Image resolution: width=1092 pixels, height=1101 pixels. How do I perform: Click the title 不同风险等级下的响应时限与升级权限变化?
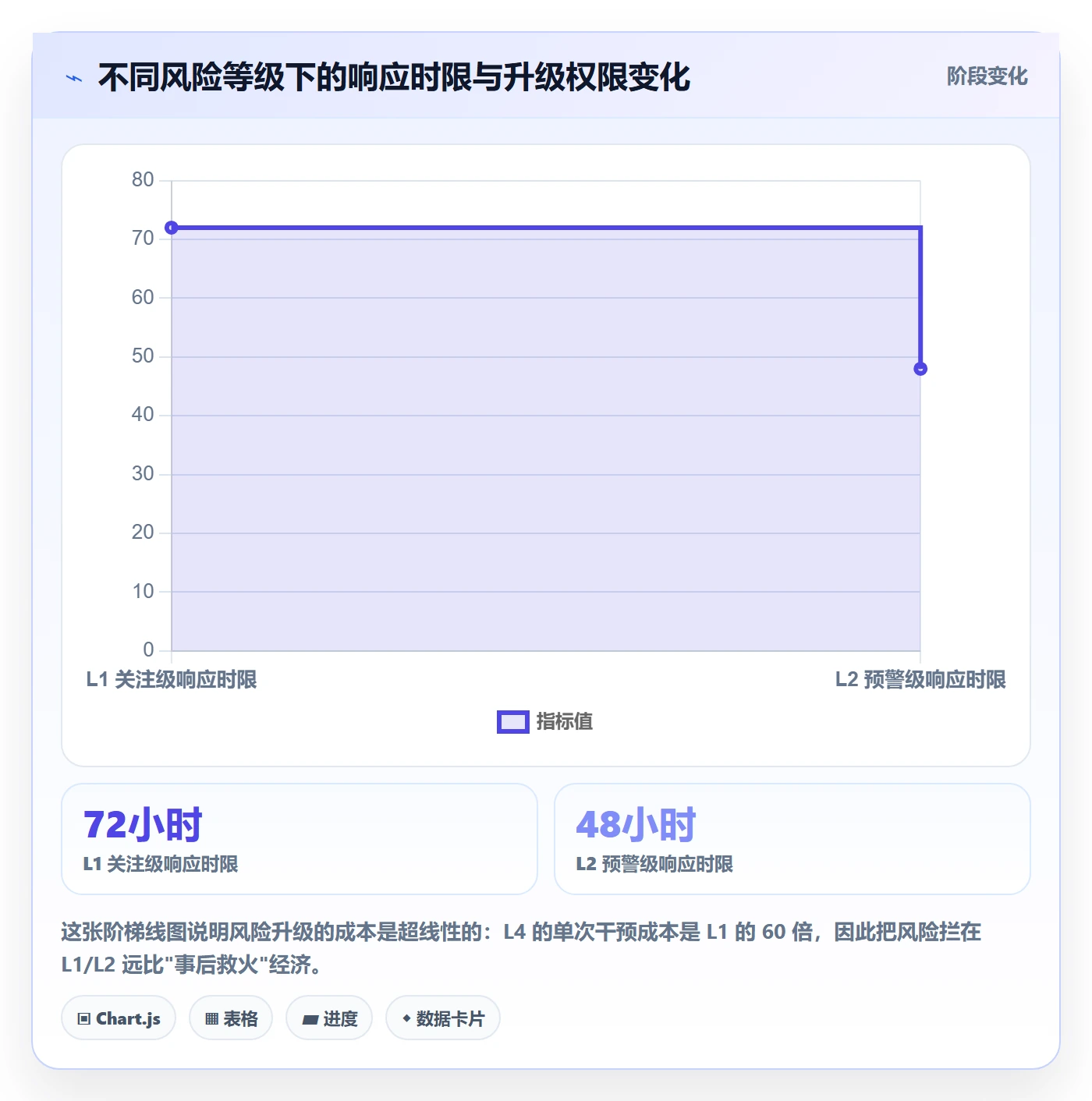point(394,78)
